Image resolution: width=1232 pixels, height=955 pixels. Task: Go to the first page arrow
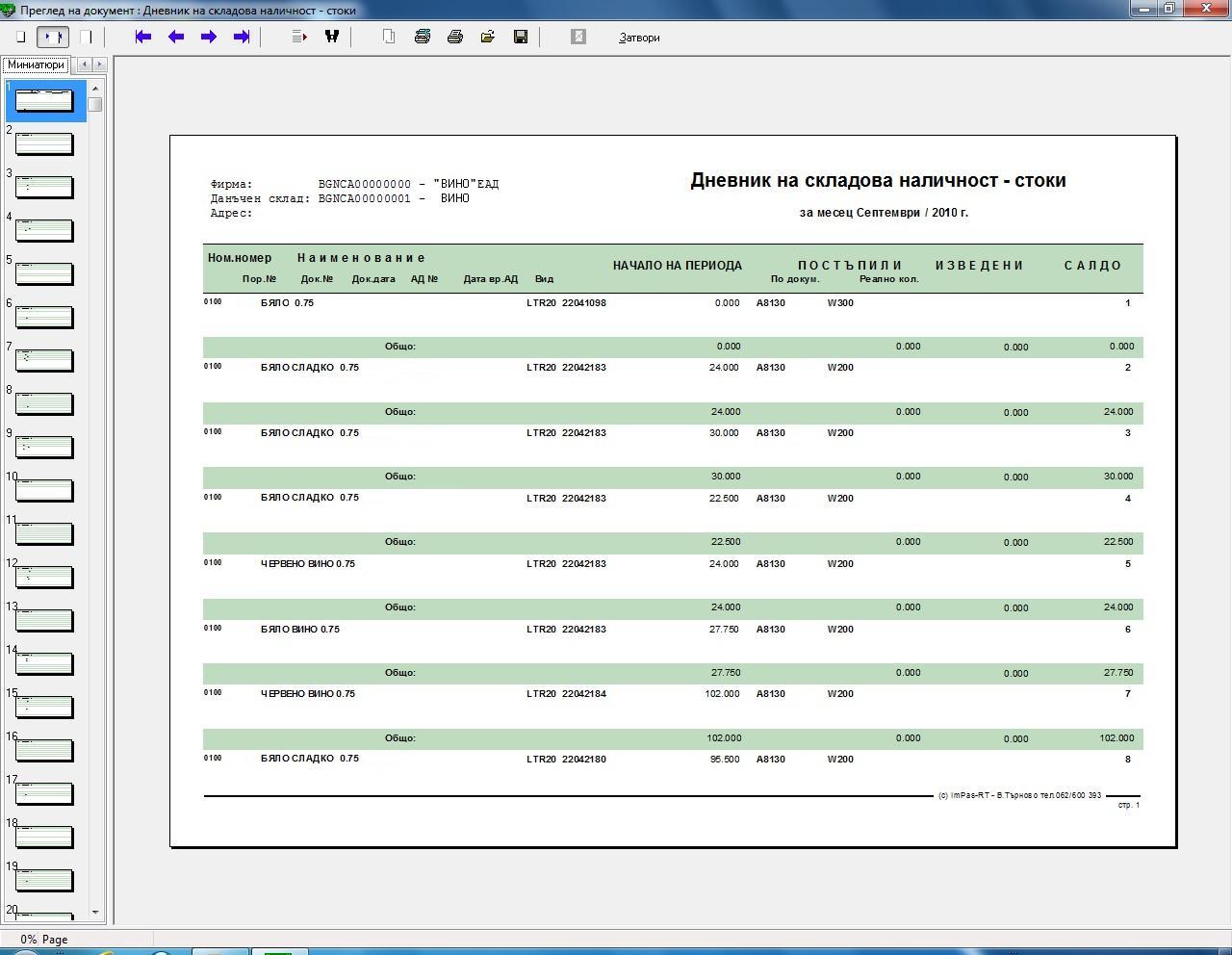(x=143, y=37)
